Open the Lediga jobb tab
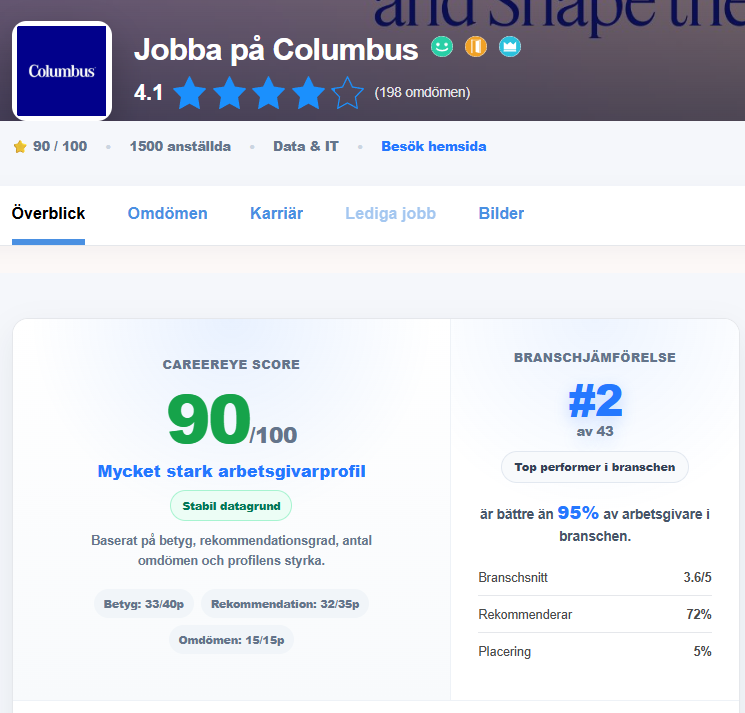Viewport: 745px width, 713px height. 391,213
